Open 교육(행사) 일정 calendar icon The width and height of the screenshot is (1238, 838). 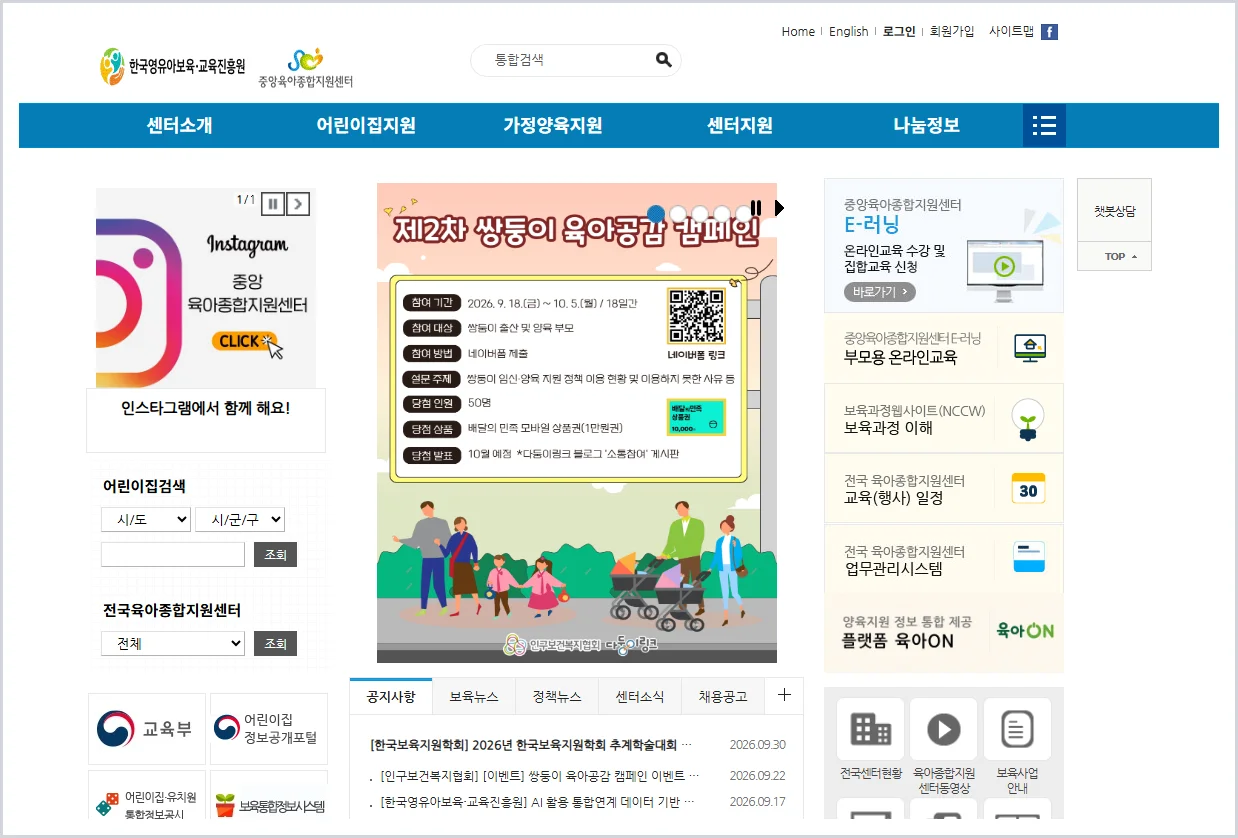(1028, 489)
